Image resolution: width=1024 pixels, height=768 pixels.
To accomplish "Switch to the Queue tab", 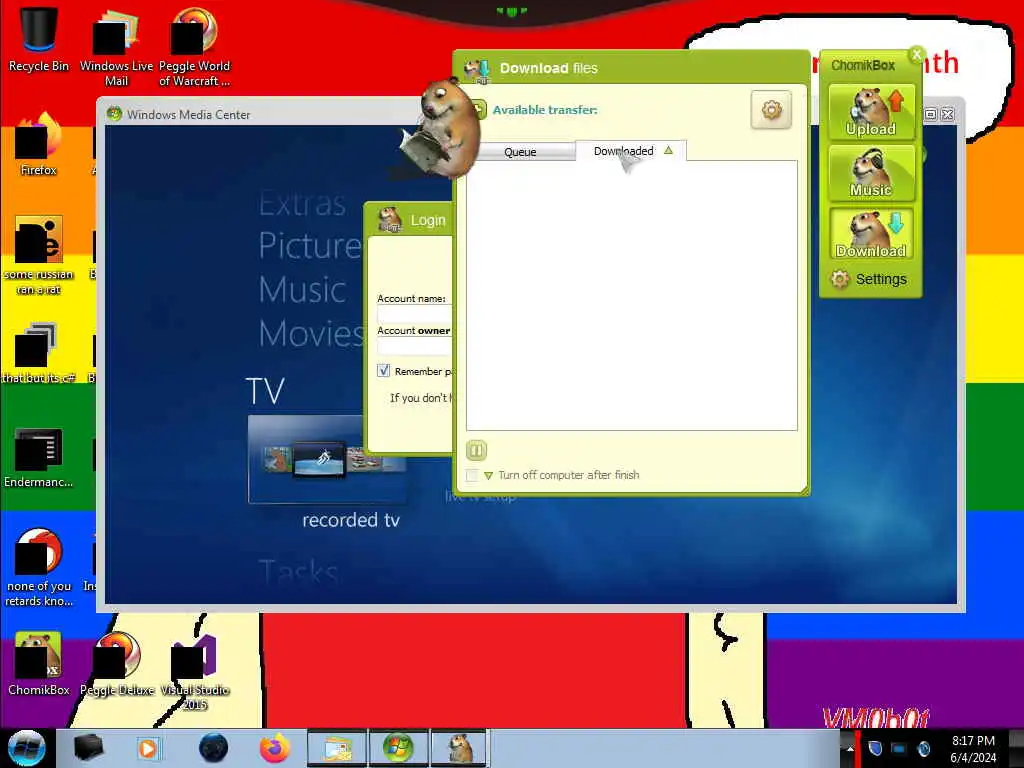I will point(520,152).
